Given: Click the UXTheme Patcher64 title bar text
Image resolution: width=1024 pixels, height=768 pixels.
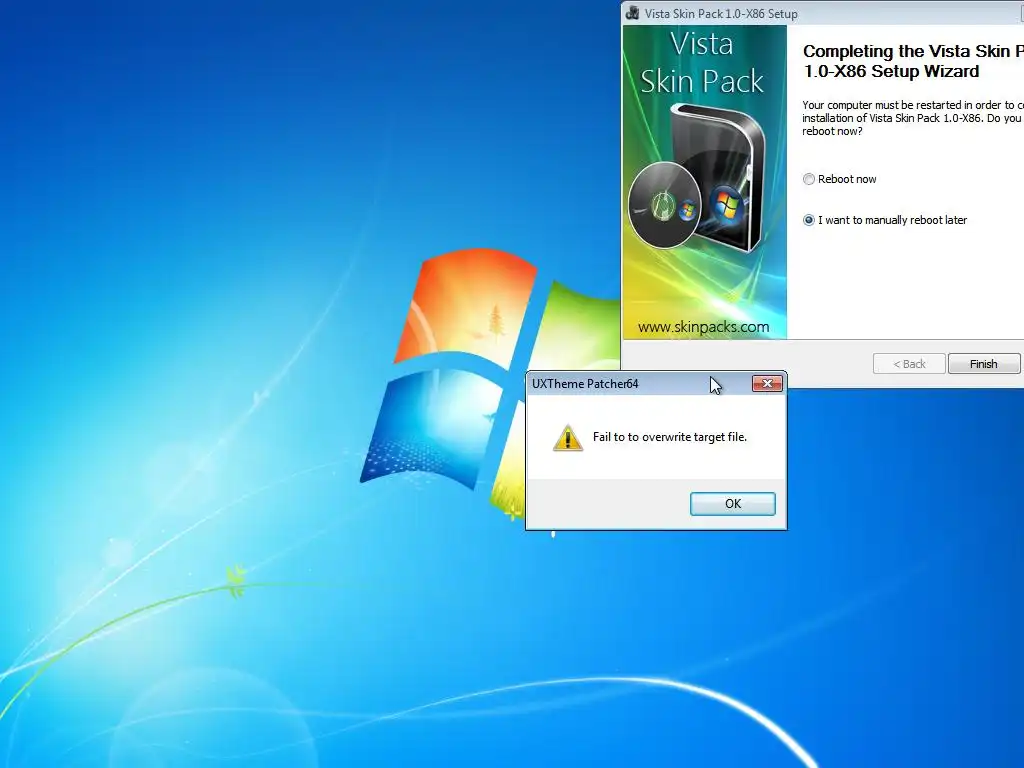Looking at the screenshot, I should pyautogui.click(x=585, y=383).
